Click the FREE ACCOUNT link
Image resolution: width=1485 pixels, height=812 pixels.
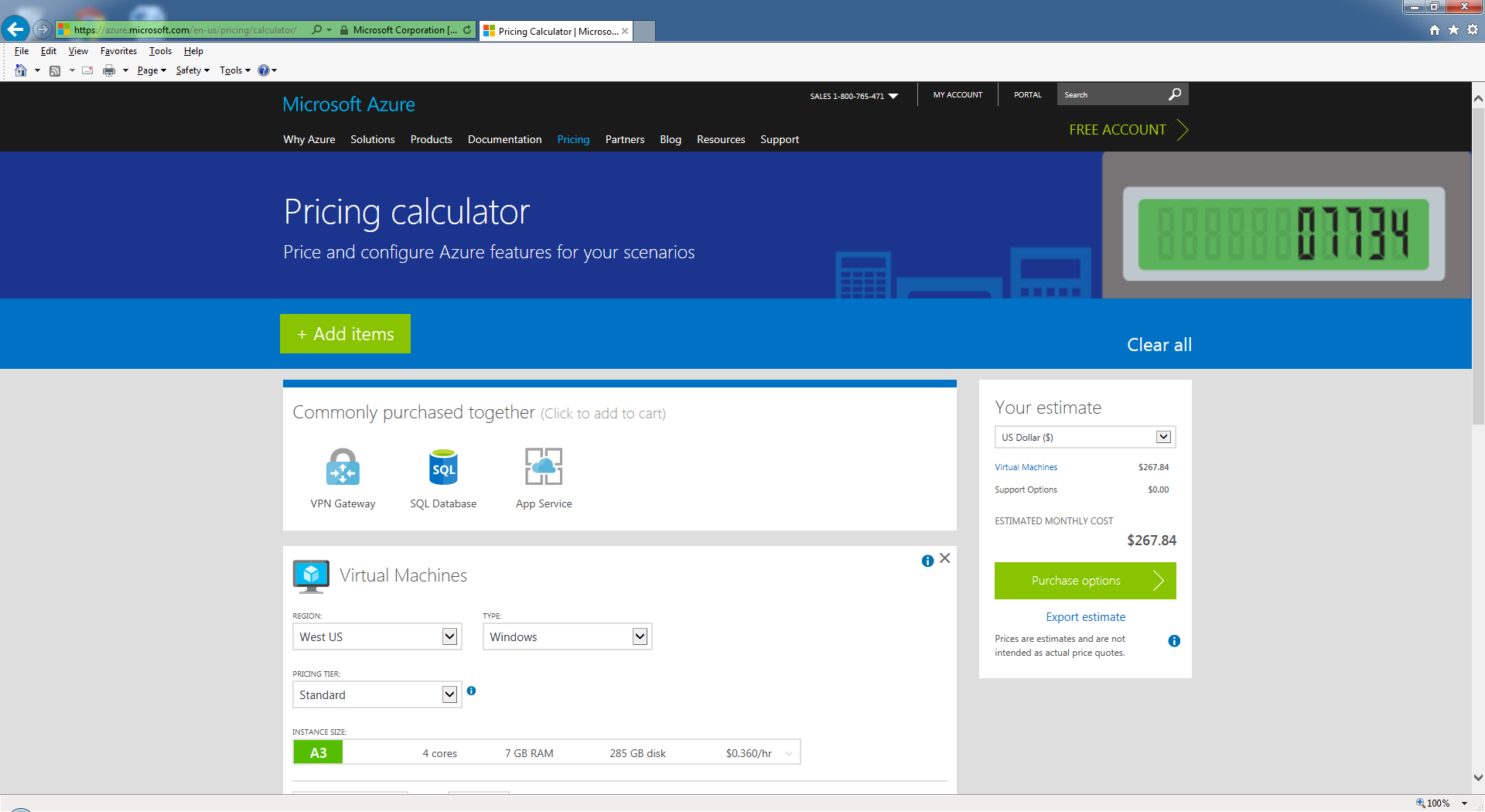coord(1117,130)
